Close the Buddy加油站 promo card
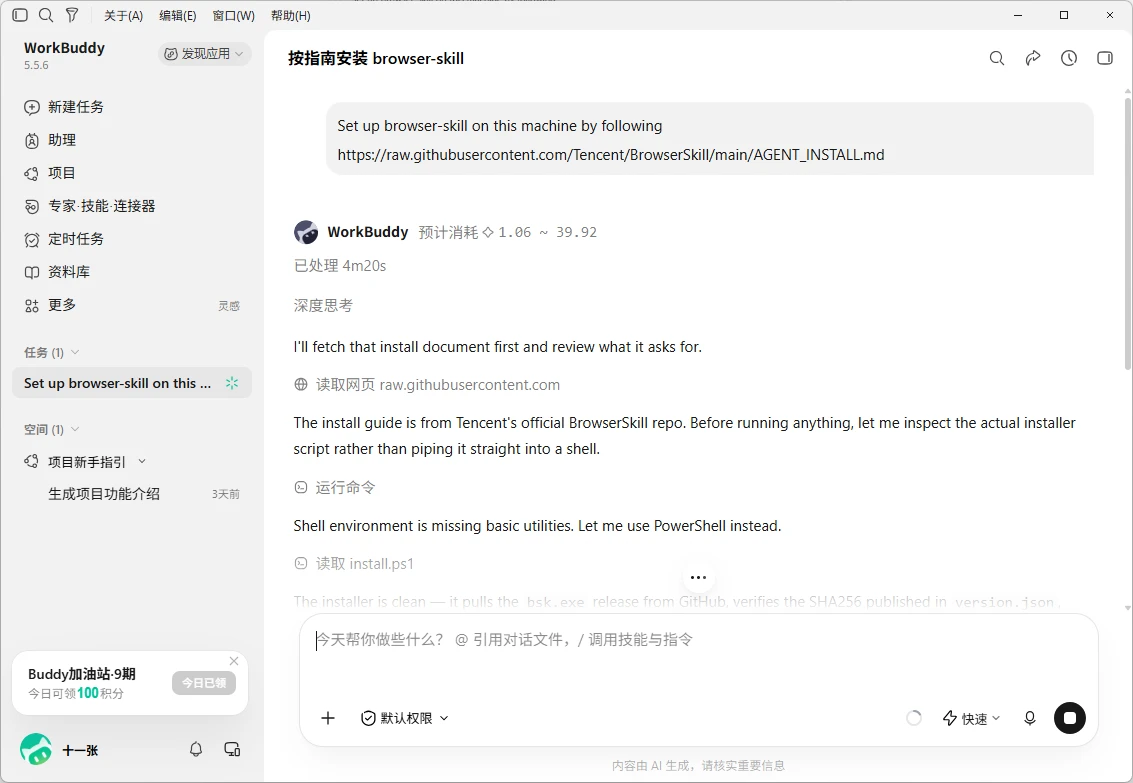 234,661
